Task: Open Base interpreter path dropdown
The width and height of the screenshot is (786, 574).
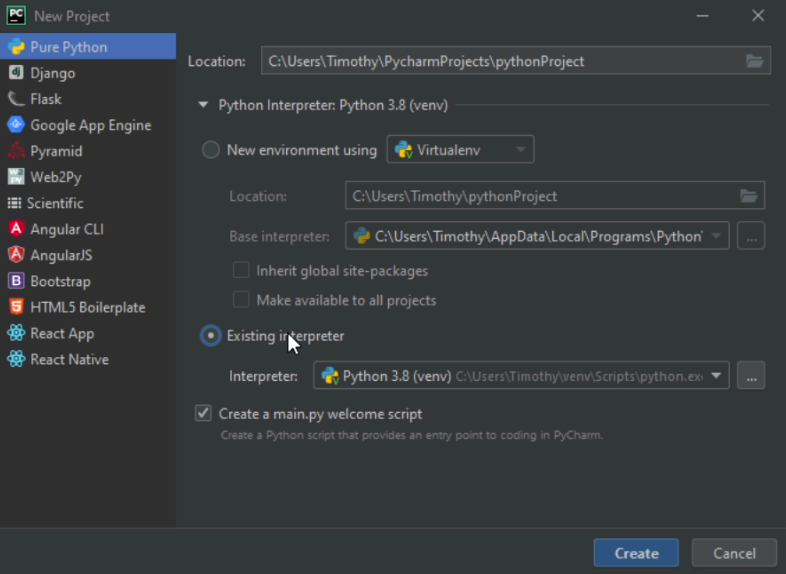Action: [x=716, y=236]
